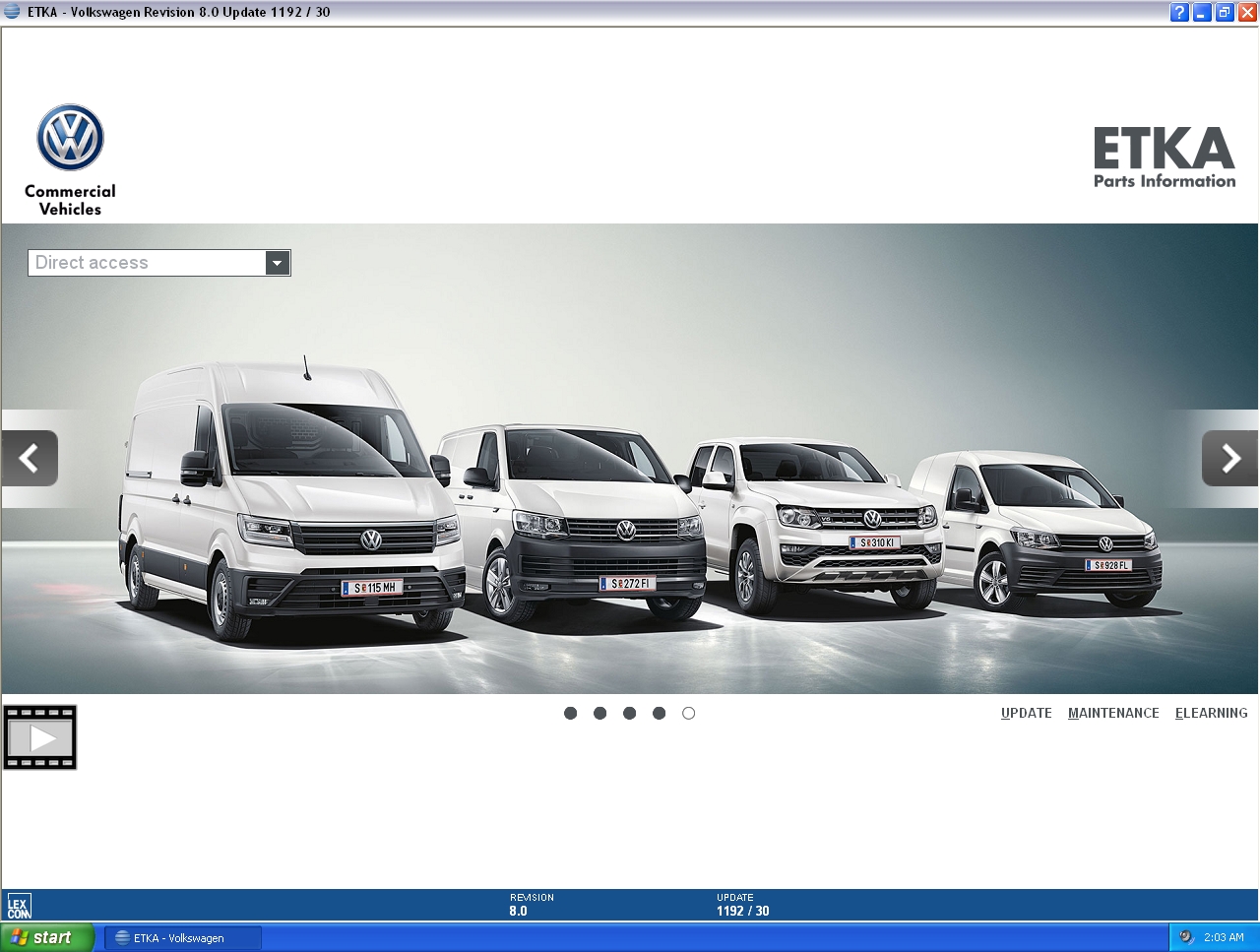Click the ETKA title bar globe icon

[x=12, y=12]
